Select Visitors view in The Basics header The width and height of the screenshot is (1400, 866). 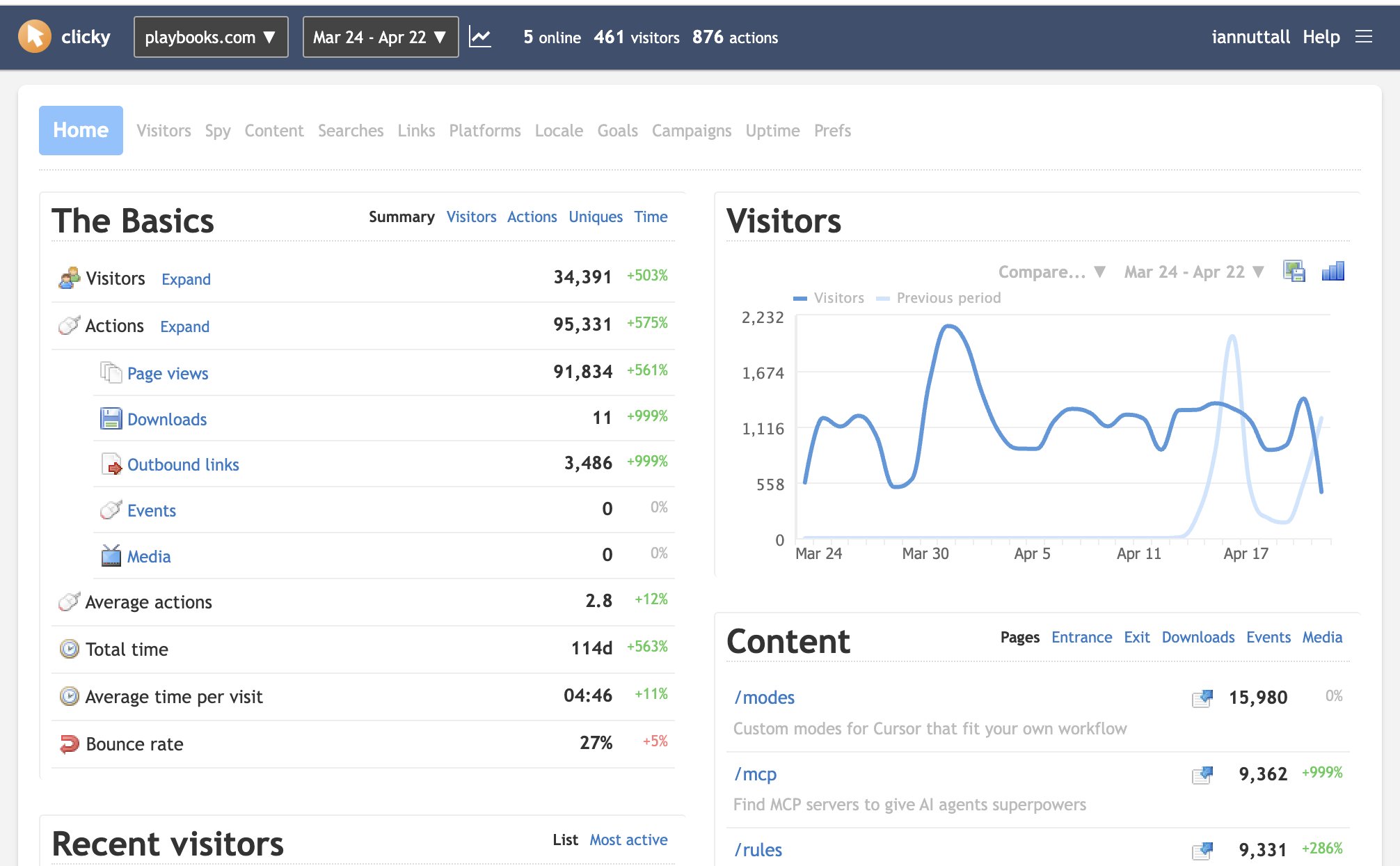click(471, 216)
